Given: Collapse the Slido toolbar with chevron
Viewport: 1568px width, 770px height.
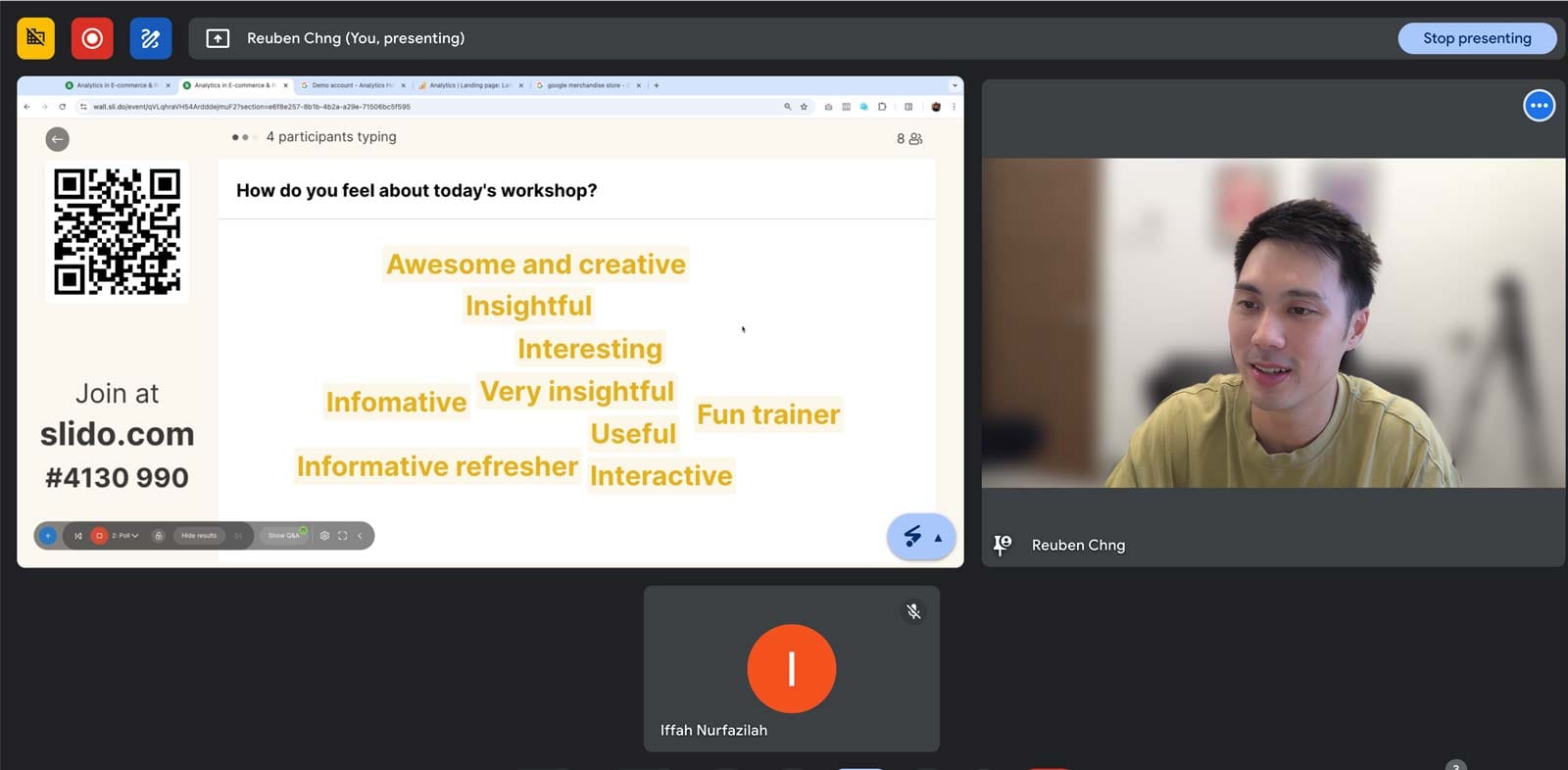Looking at the screenshot, I should tap(360, 536).
